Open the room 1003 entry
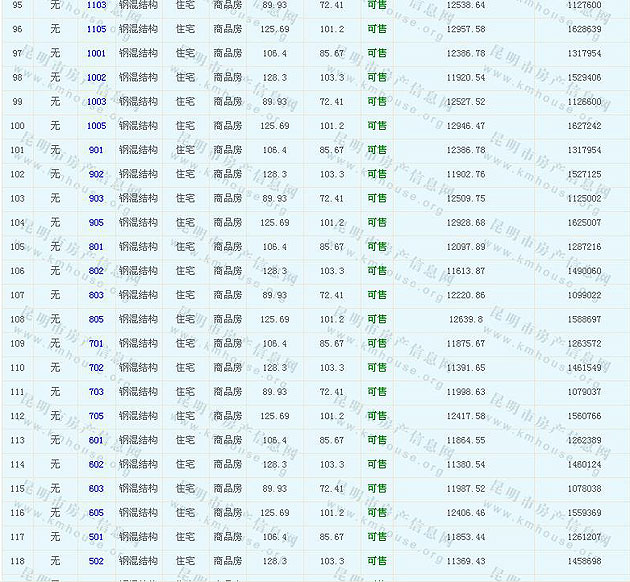 pyautogui.click(x=96, y=102)
